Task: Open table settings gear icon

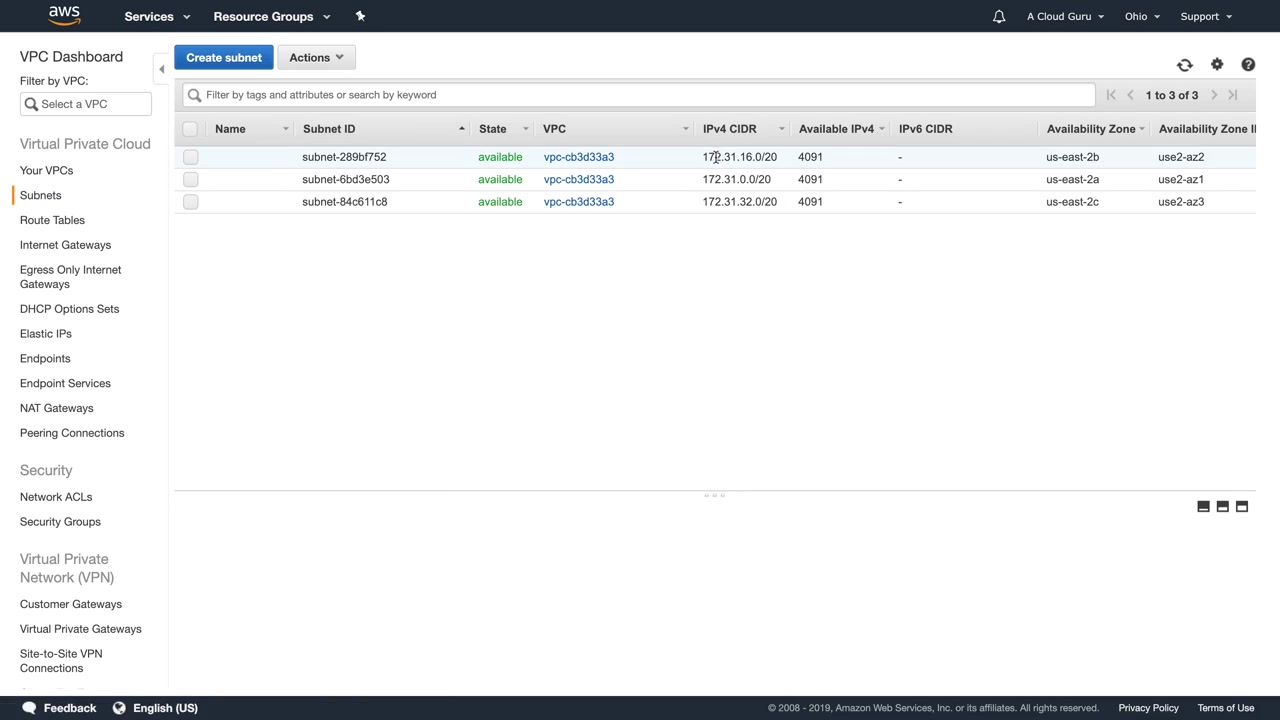Action: [x=1217, y=65]
